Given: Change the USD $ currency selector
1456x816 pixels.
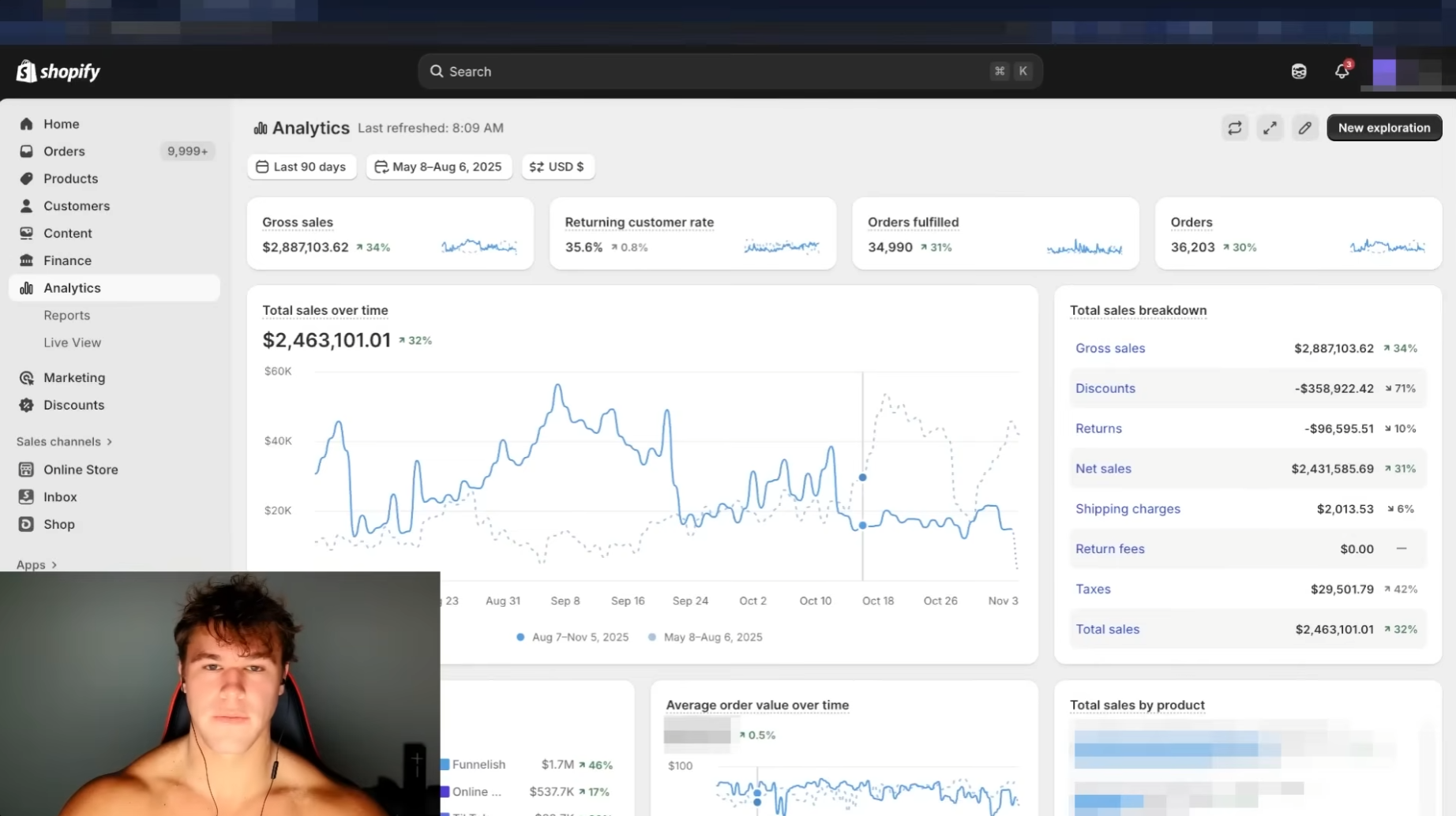Looking at the screenshot, I should (x=557, y=167).
